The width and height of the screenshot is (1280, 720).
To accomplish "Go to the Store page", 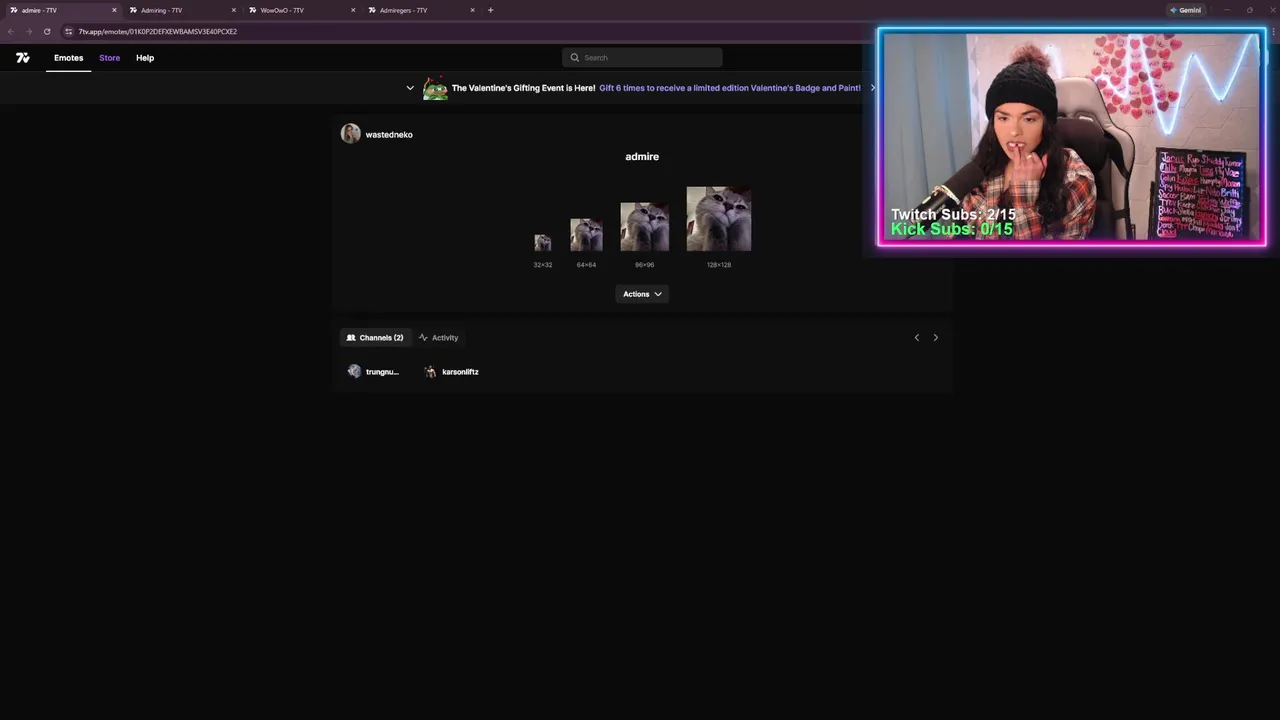I will click(110, 58).
